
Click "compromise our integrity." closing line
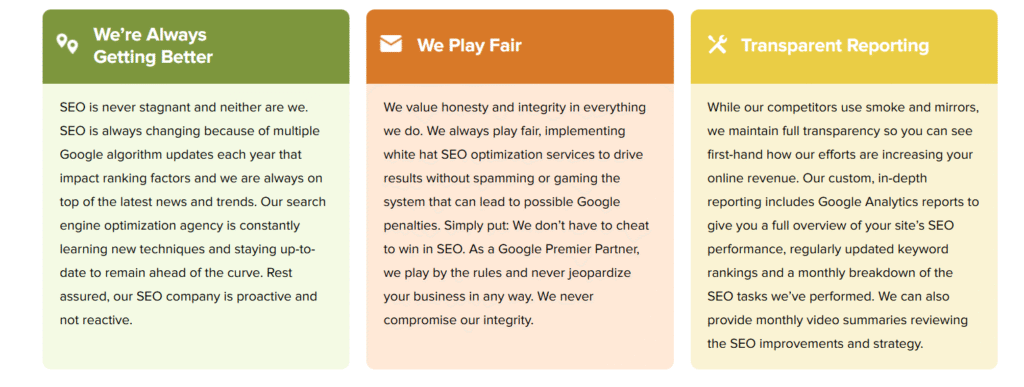458,320
